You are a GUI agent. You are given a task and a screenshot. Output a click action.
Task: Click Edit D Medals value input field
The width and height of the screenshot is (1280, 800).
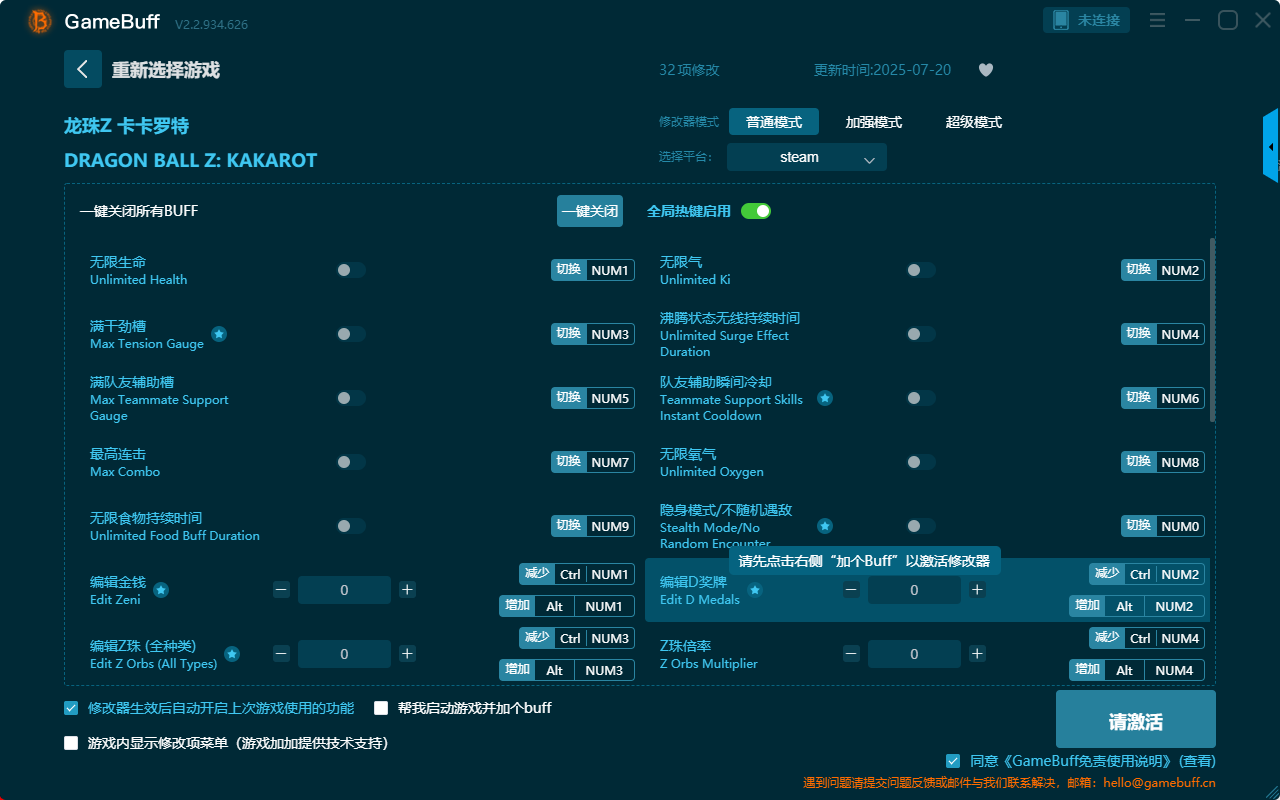pyautogui.click(x=914, y=590)
